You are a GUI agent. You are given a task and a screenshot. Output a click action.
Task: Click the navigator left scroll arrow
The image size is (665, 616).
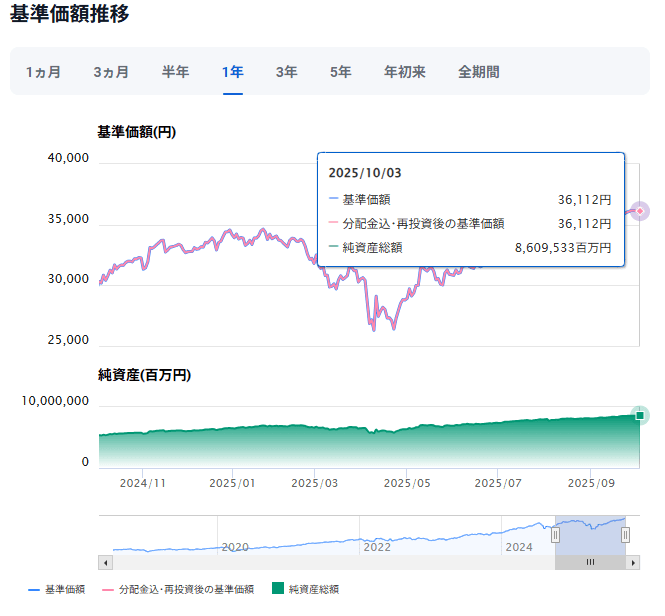(x=104, y=562)
